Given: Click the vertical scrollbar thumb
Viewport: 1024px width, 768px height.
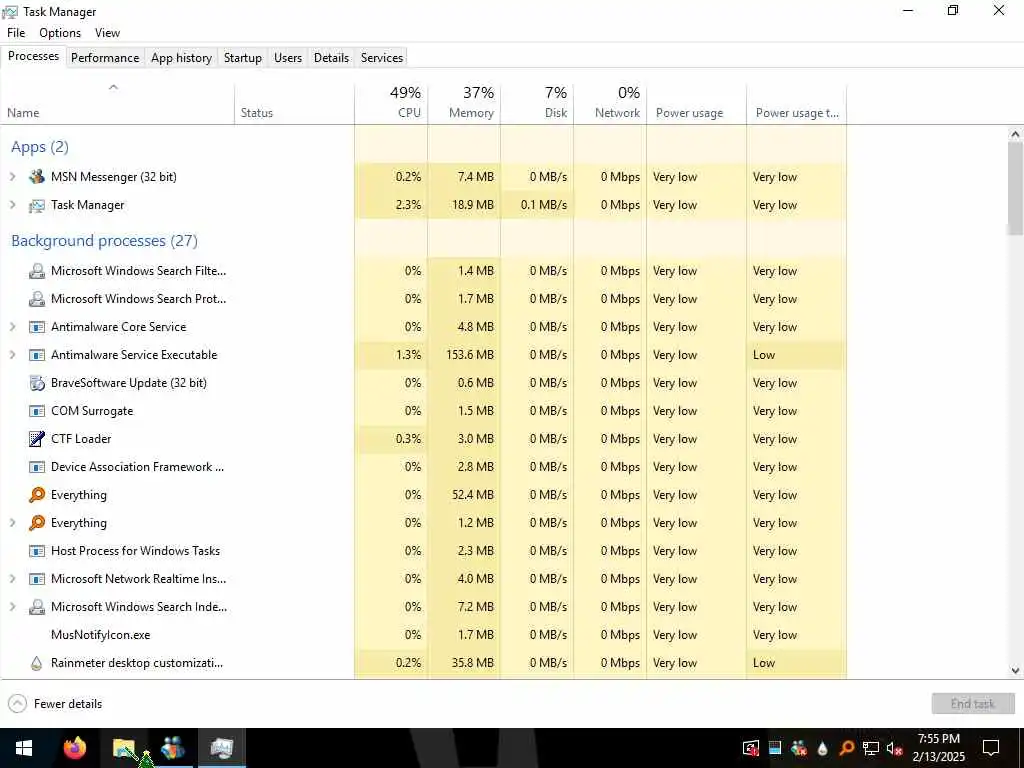Looking at the screenshot, I should click(x=1015, y=188).
